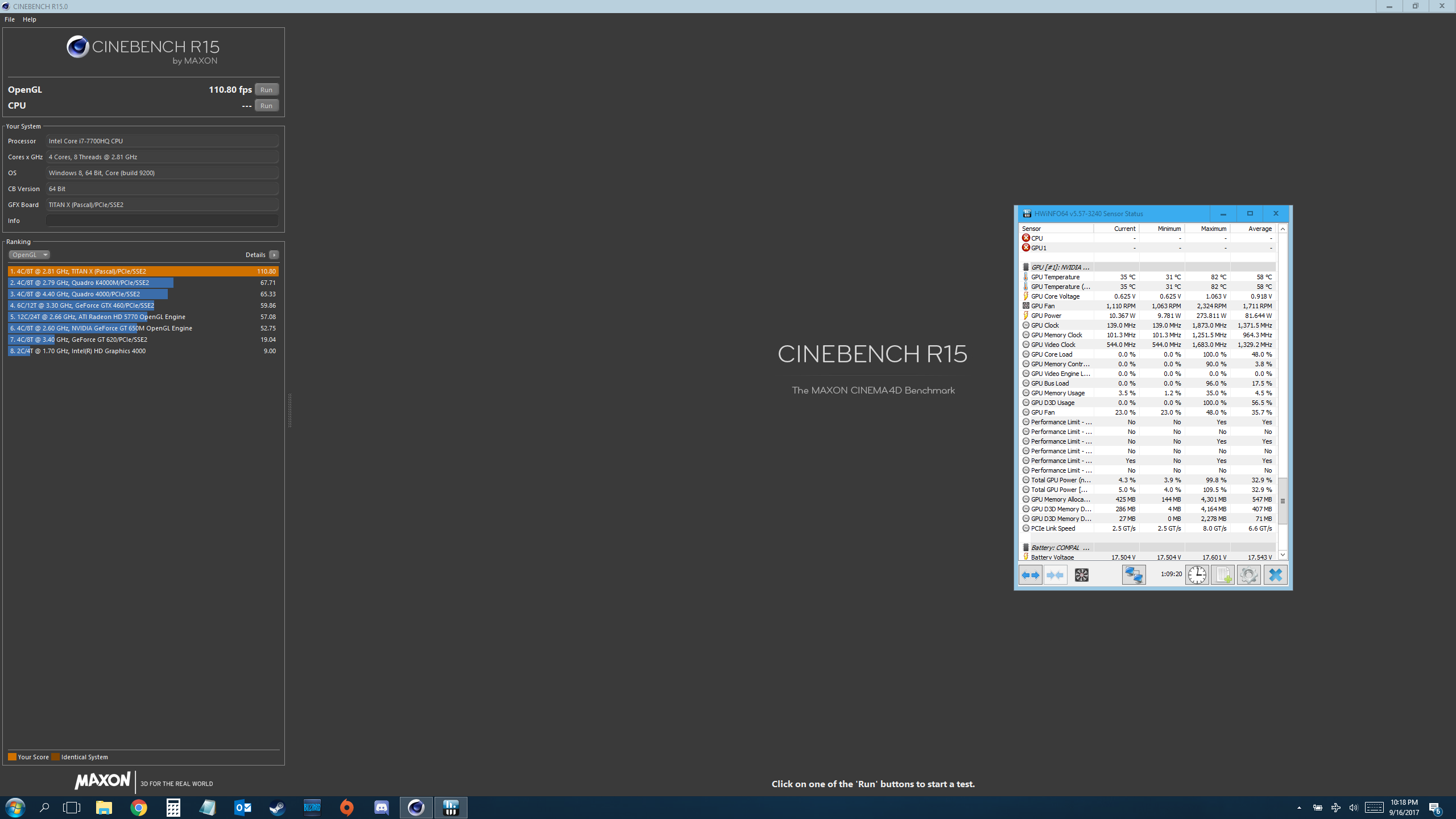Expand ranking Details arrow
Image resolution: width=1456 pixels, height=819 pixels.
point(274,255)
